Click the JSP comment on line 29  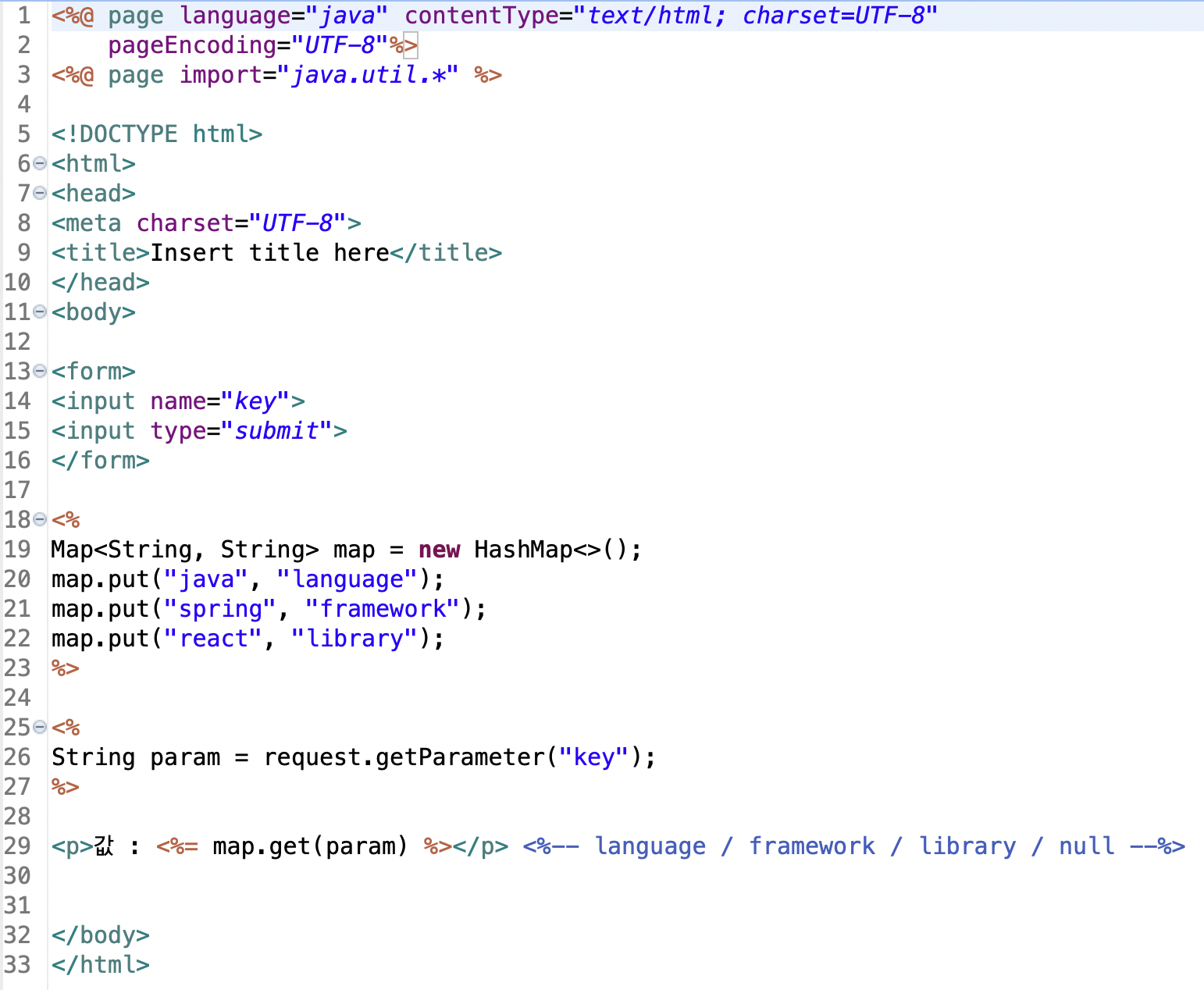854,846
